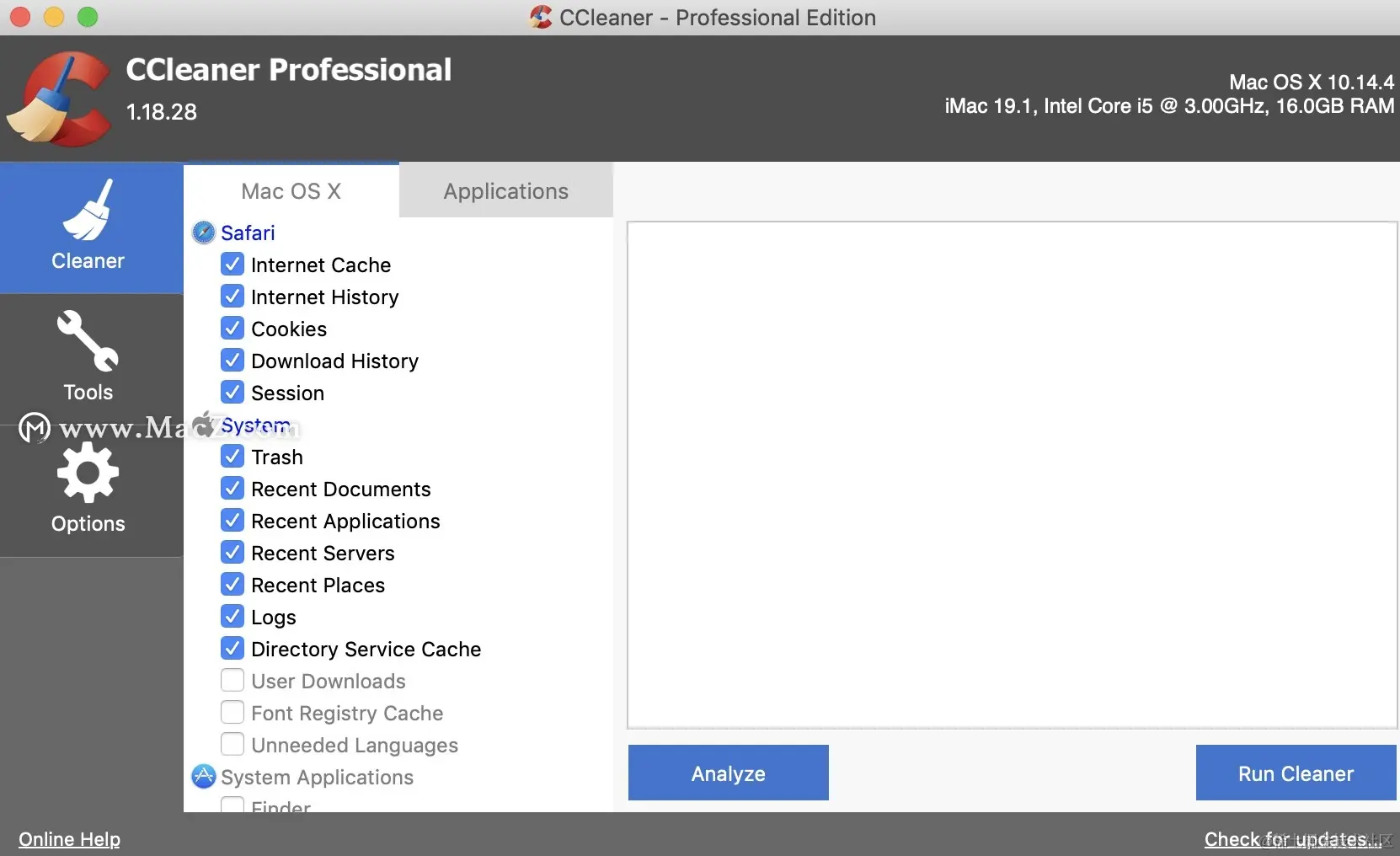Click the Mac OS X 10.14.4 text
The width and height of the screenshot is (1400, 856).
coord(1312,82)
